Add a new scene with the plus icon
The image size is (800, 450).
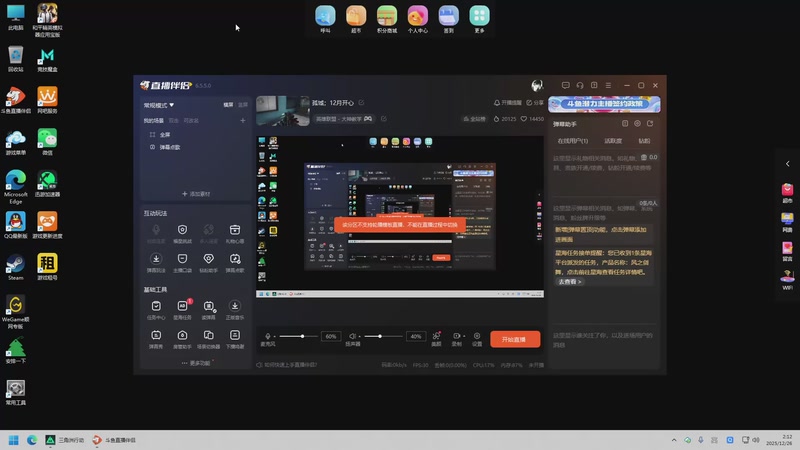coord(243,120)
